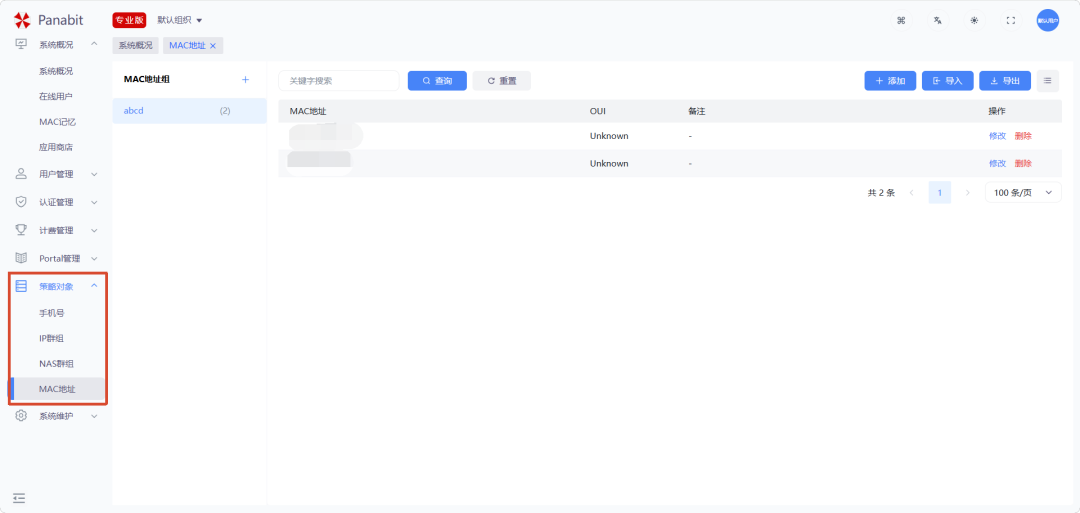Viewport: 1080px width, 513px height.
Task: Click the MAC地址组 panel title
Action: tap(147, 80)
